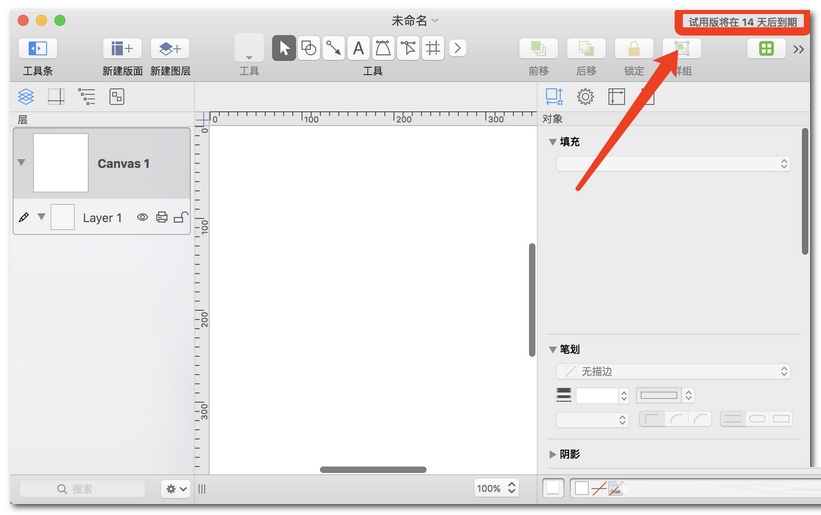Click the fill color style chit
Image resolution: width=821 pixels, height=515 pixels.
[581, 488]
